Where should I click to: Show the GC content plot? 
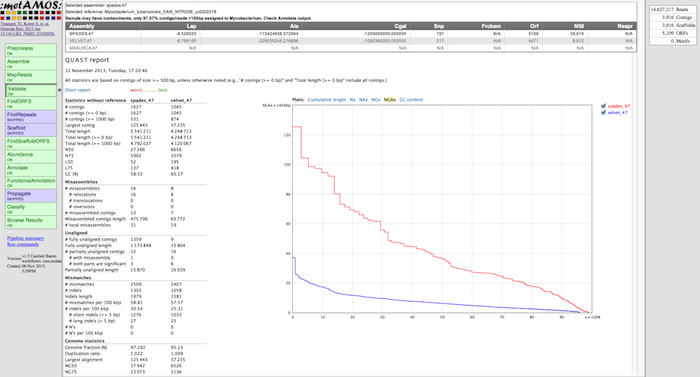point(411,100)
